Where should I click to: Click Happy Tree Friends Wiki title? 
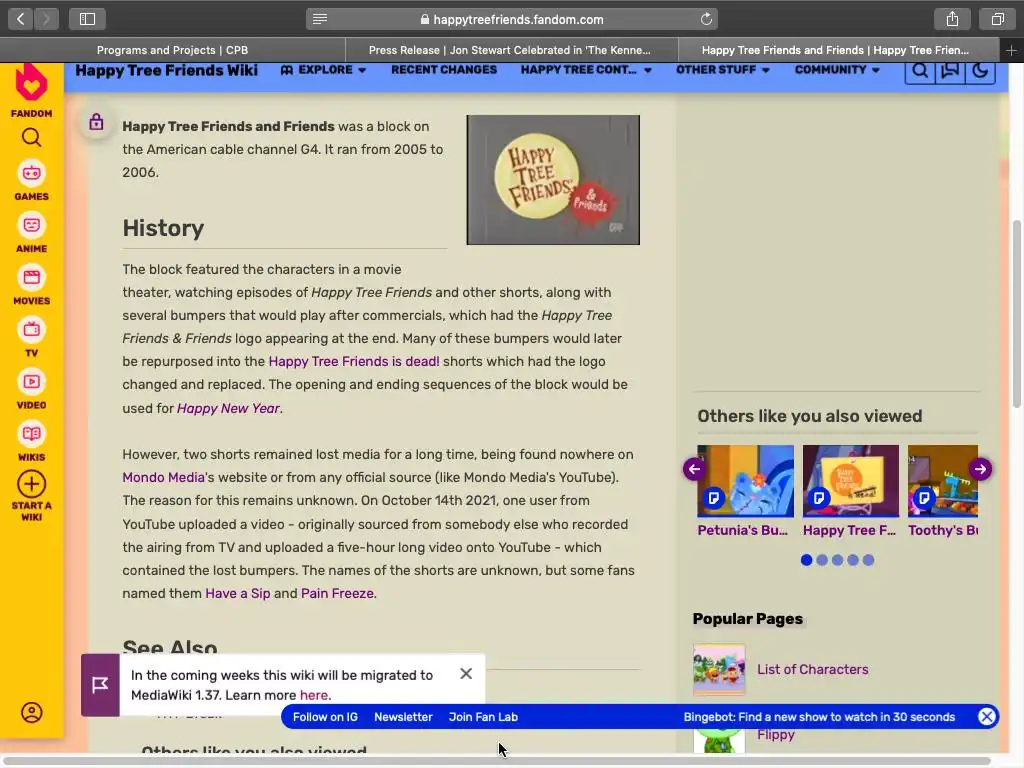click(167, 71)
